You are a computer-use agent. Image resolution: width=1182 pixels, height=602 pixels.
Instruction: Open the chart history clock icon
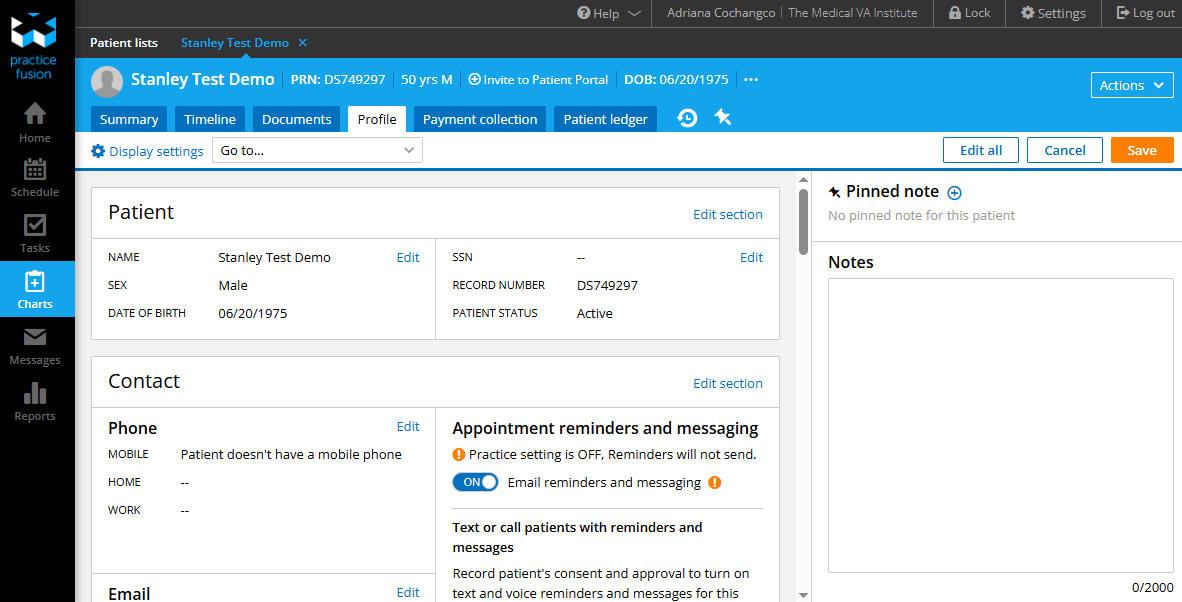(687, 118)
